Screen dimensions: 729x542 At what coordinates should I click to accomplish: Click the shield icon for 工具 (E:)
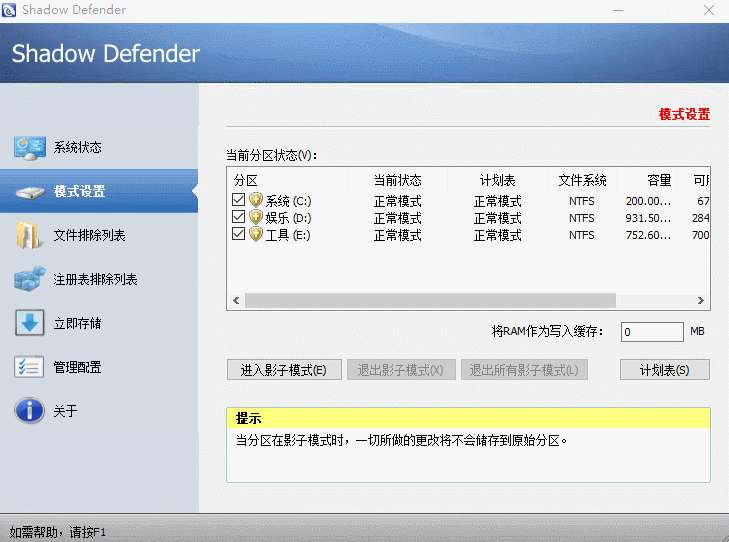tap(256, 234)
